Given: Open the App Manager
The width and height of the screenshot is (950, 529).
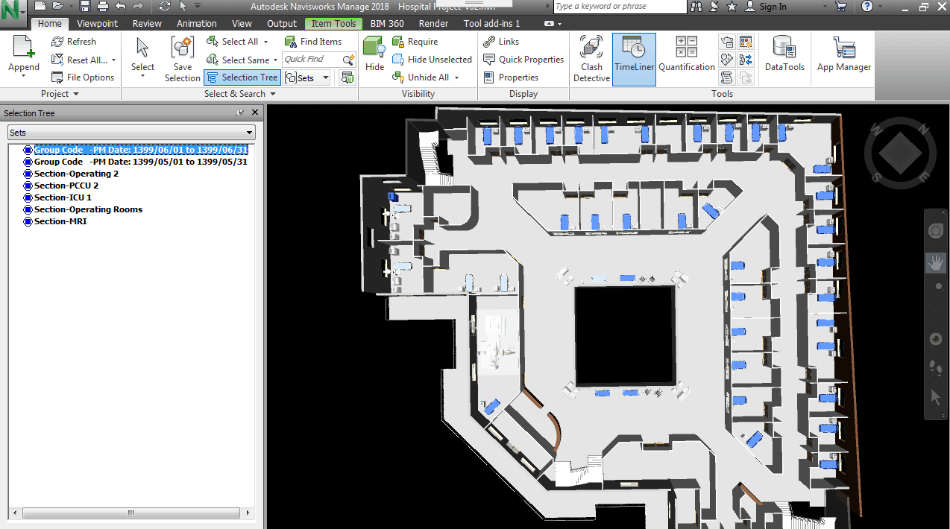Looking at the screenshot, I should [x=843, y=58].
